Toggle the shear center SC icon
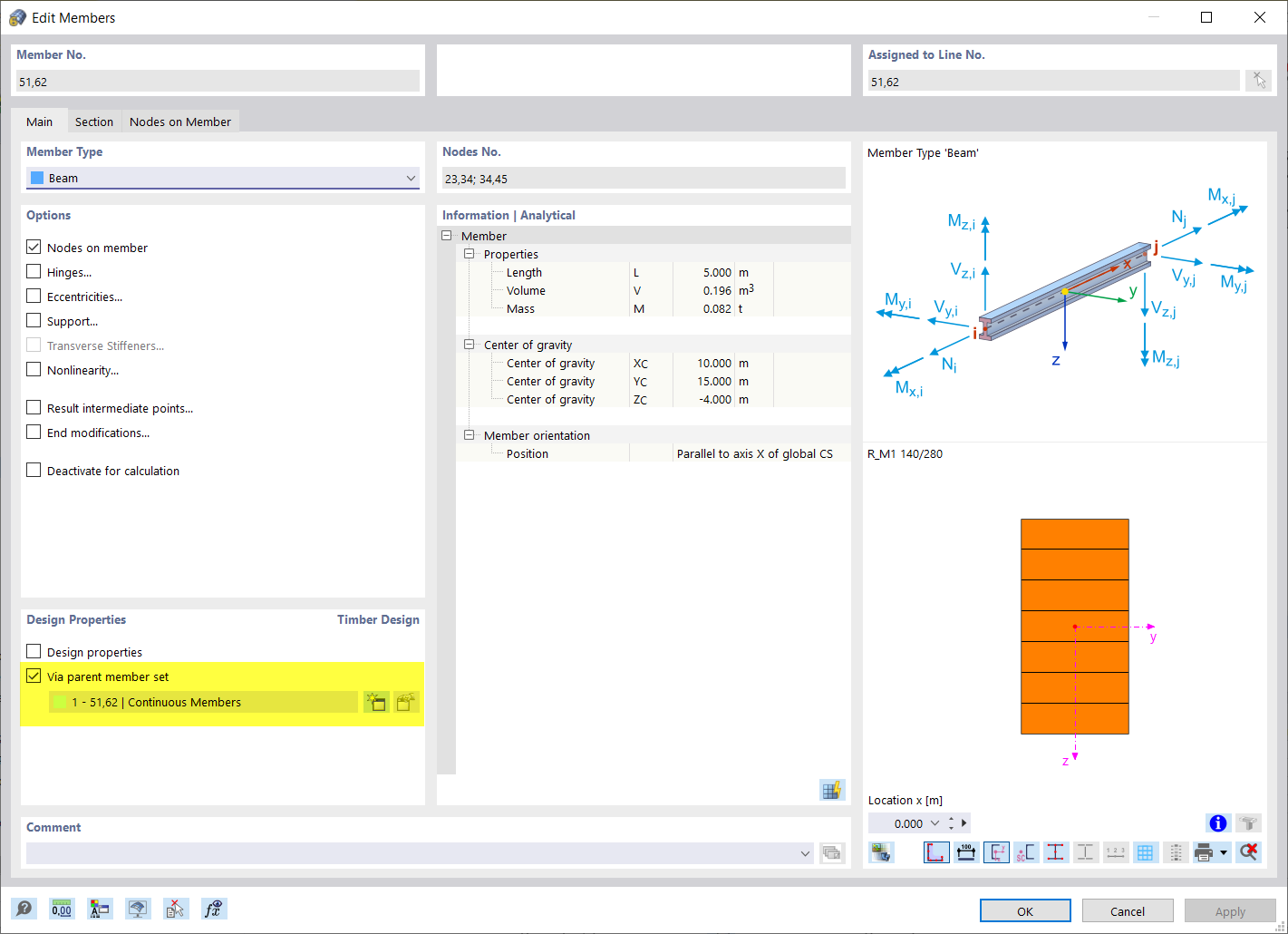 1026,852
